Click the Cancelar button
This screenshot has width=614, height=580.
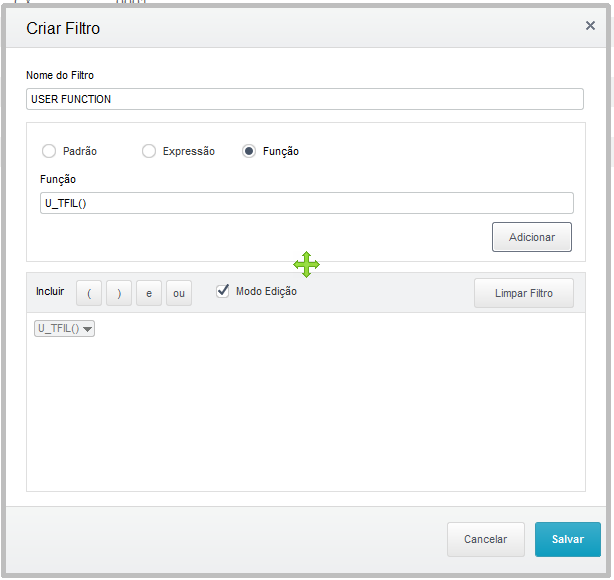(486, 539)
